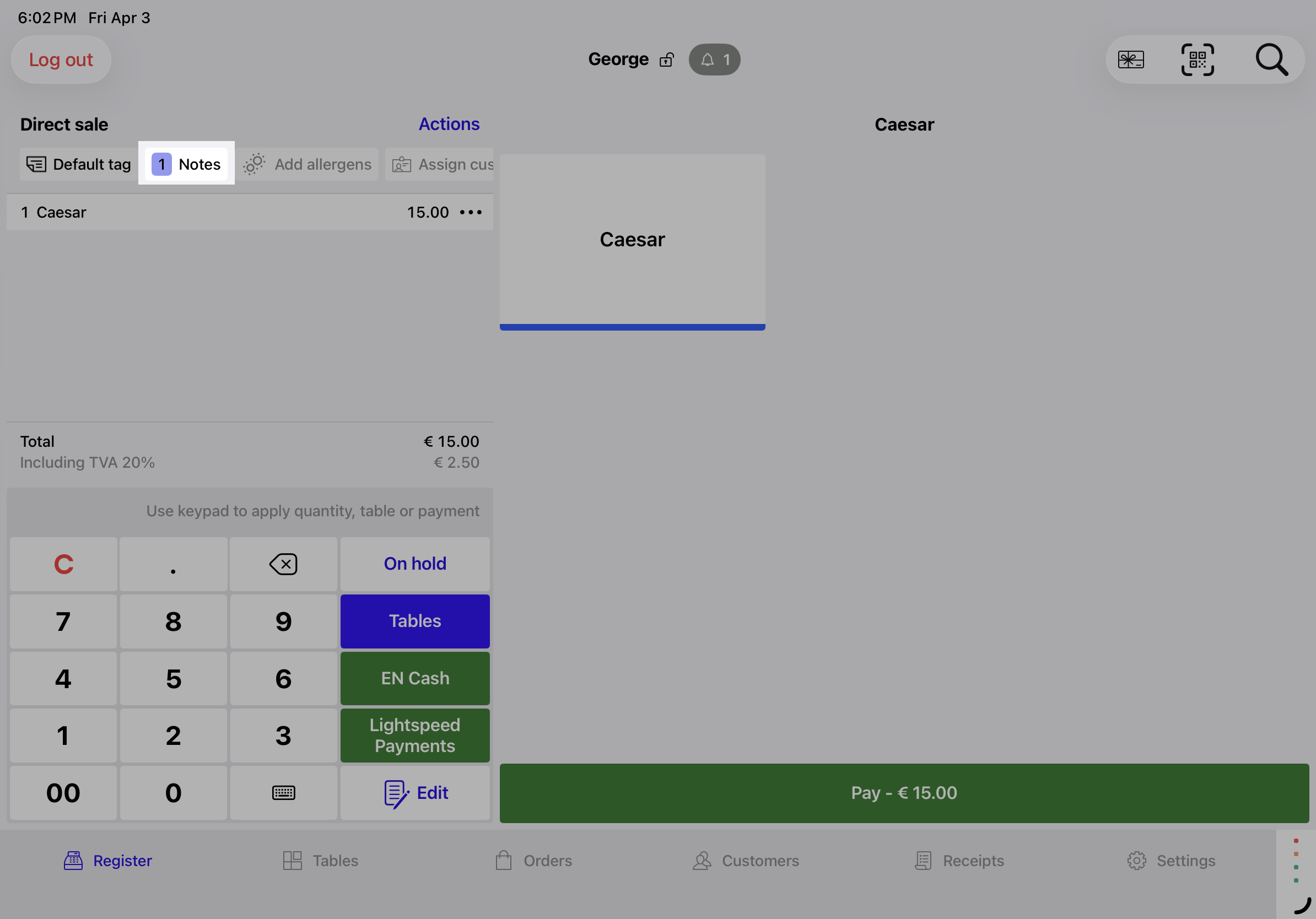Open the Default tag selector
Viewport: 1316px width, 919px height.
78,164
